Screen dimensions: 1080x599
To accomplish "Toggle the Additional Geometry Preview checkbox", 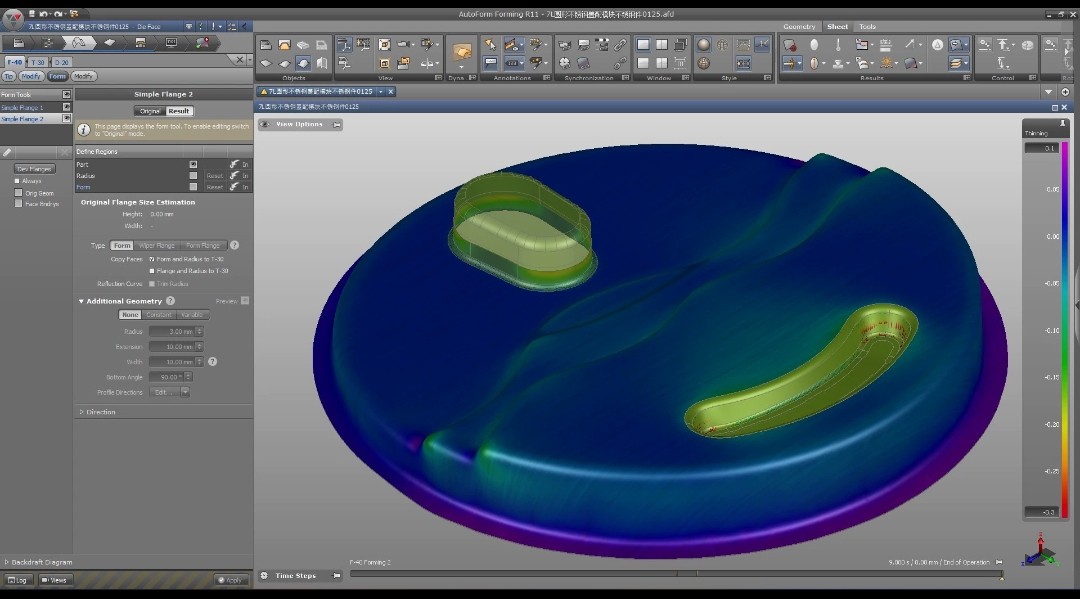I will [245, 301].
